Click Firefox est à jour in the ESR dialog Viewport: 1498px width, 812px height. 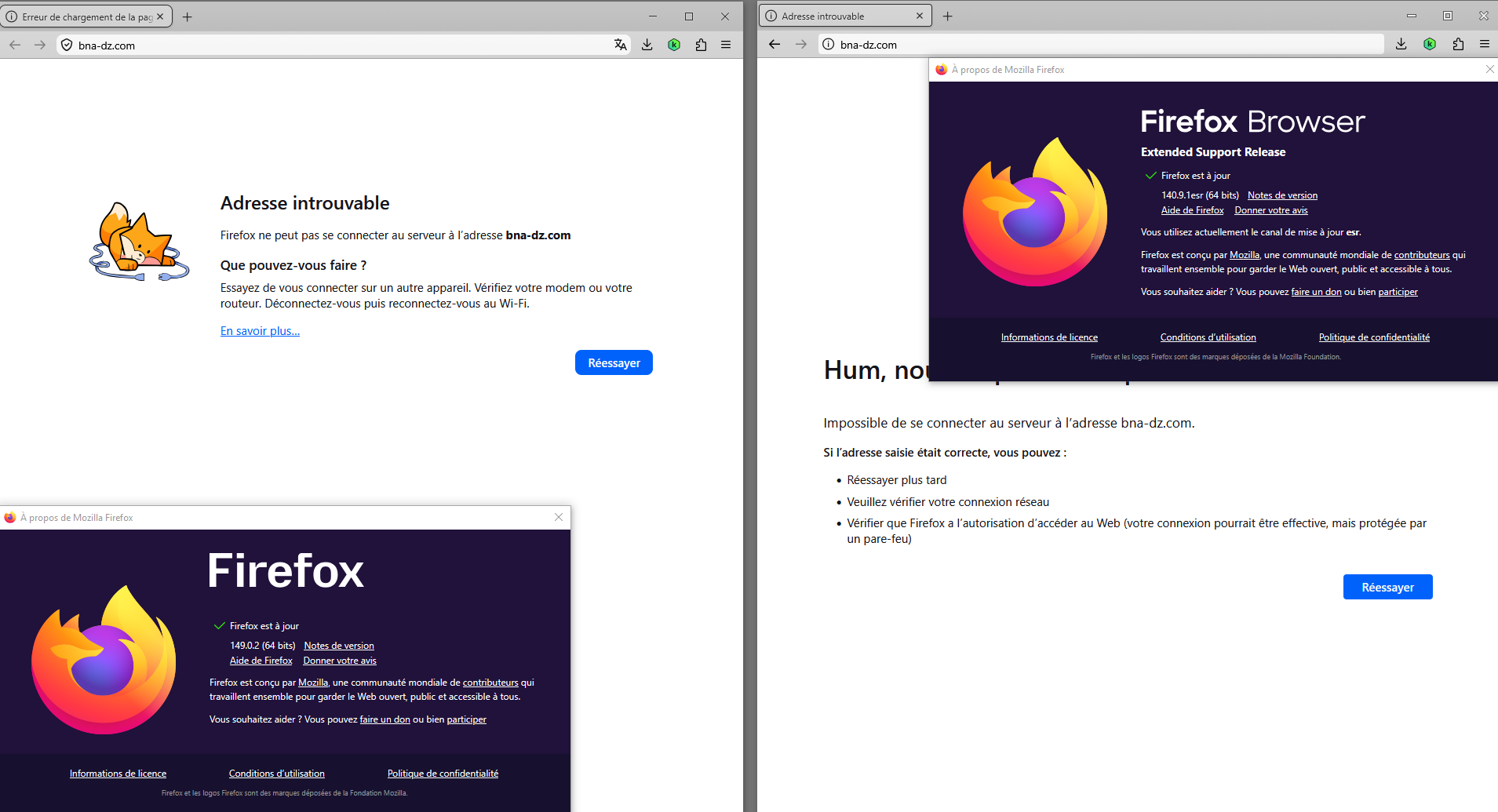[x=1196, y=176]
